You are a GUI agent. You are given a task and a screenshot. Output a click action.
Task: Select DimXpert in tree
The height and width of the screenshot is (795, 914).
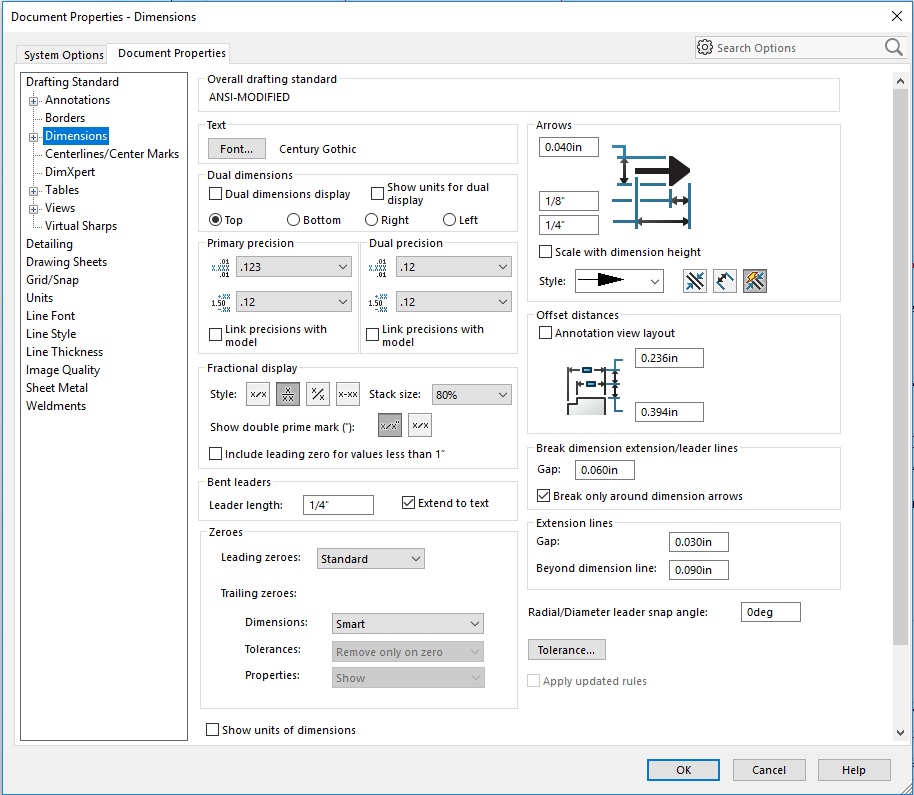[69, 172]
